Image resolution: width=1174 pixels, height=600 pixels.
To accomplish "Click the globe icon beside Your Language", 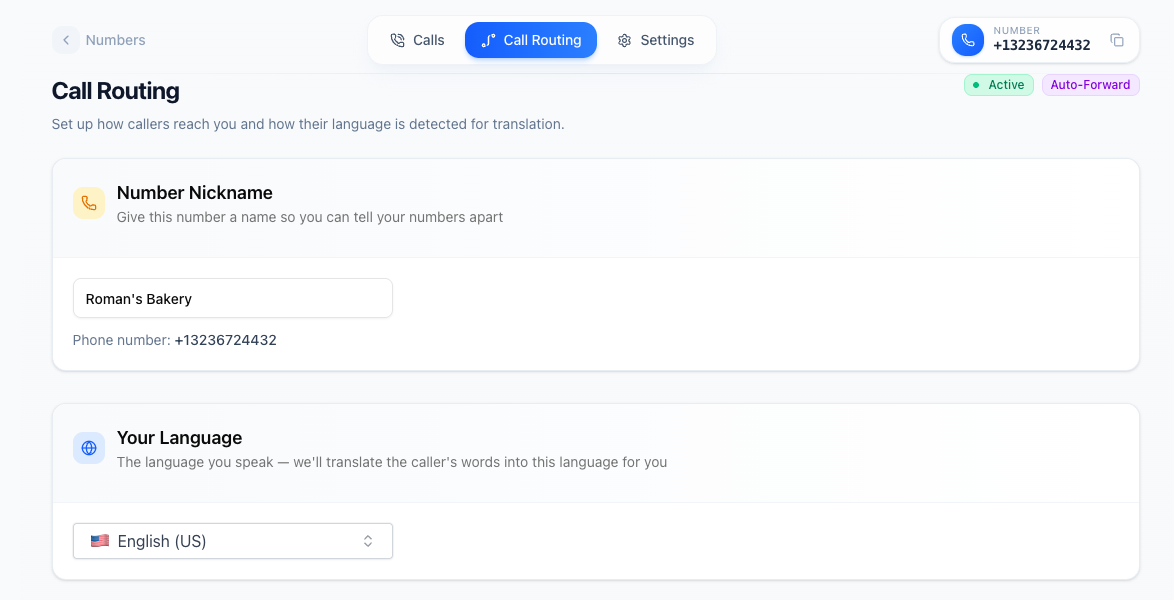I will click(x=89, y=448).
